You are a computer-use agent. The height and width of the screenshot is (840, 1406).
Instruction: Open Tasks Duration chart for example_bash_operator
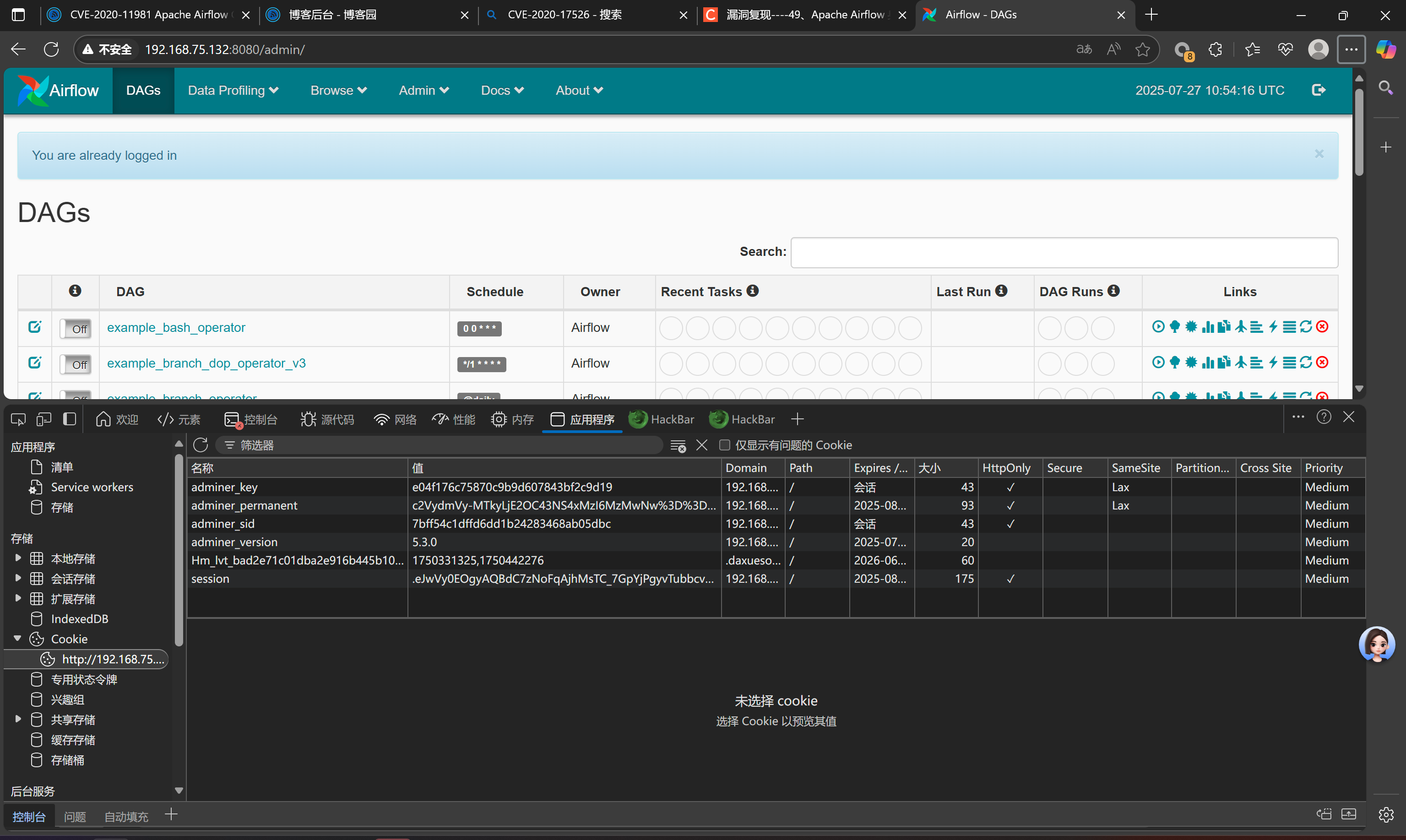click(x=1207, y=326)
